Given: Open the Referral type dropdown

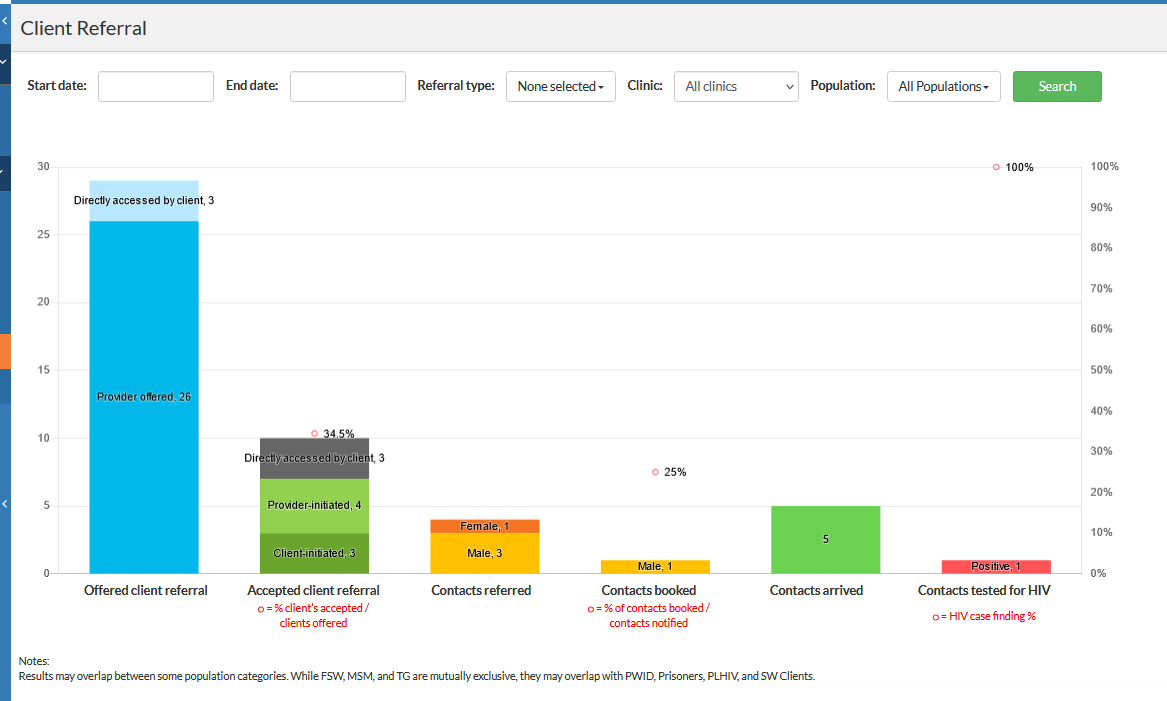Looking at the screenshot, I should tap(560, 87).
